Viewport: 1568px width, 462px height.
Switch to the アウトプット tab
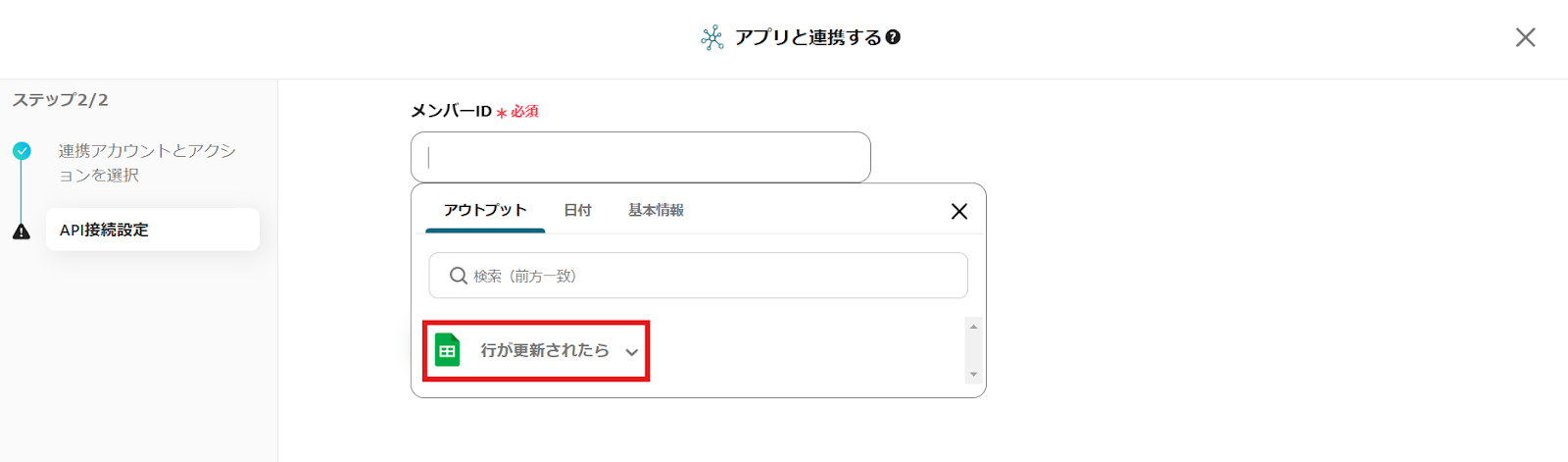point(485,210)
